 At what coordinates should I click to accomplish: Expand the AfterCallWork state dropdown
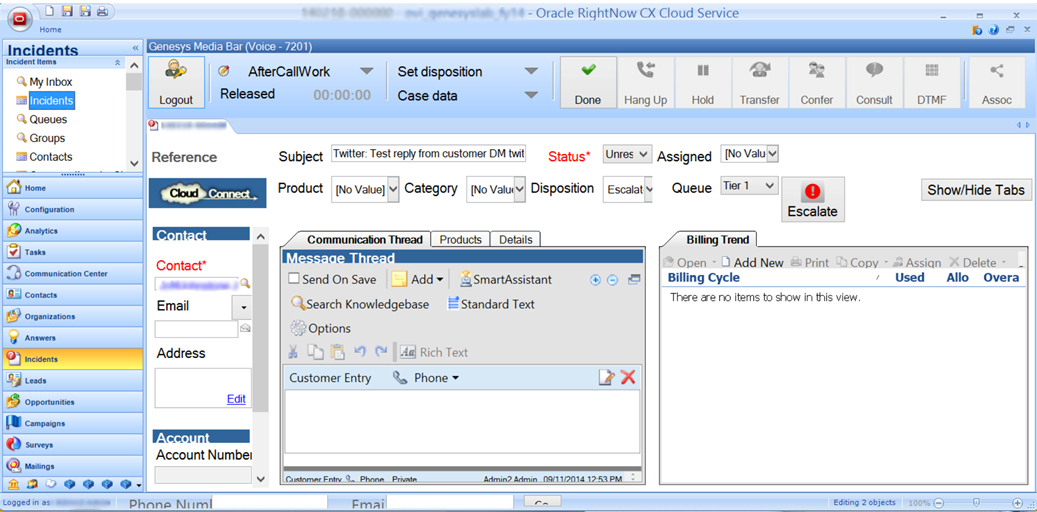tap(366, 72)
